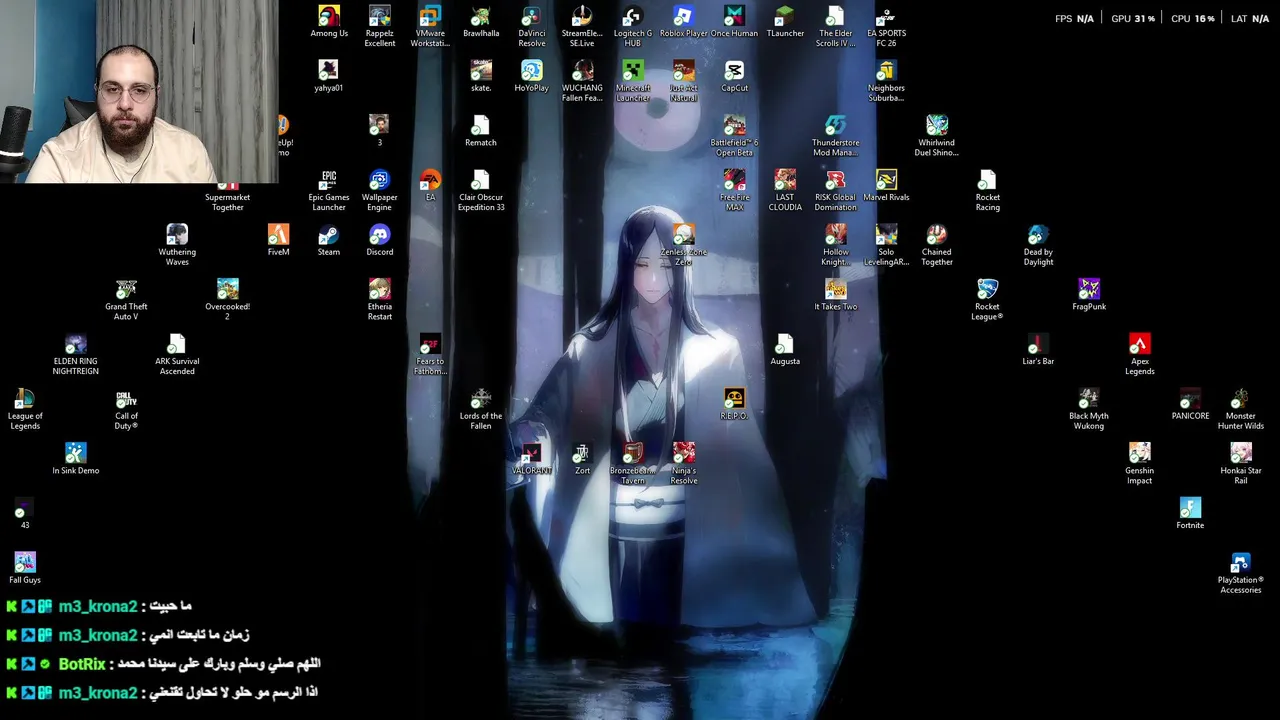Open the Liar's Bar shortcut
The image size is (1280, 720).
(x=1038, y=350)
